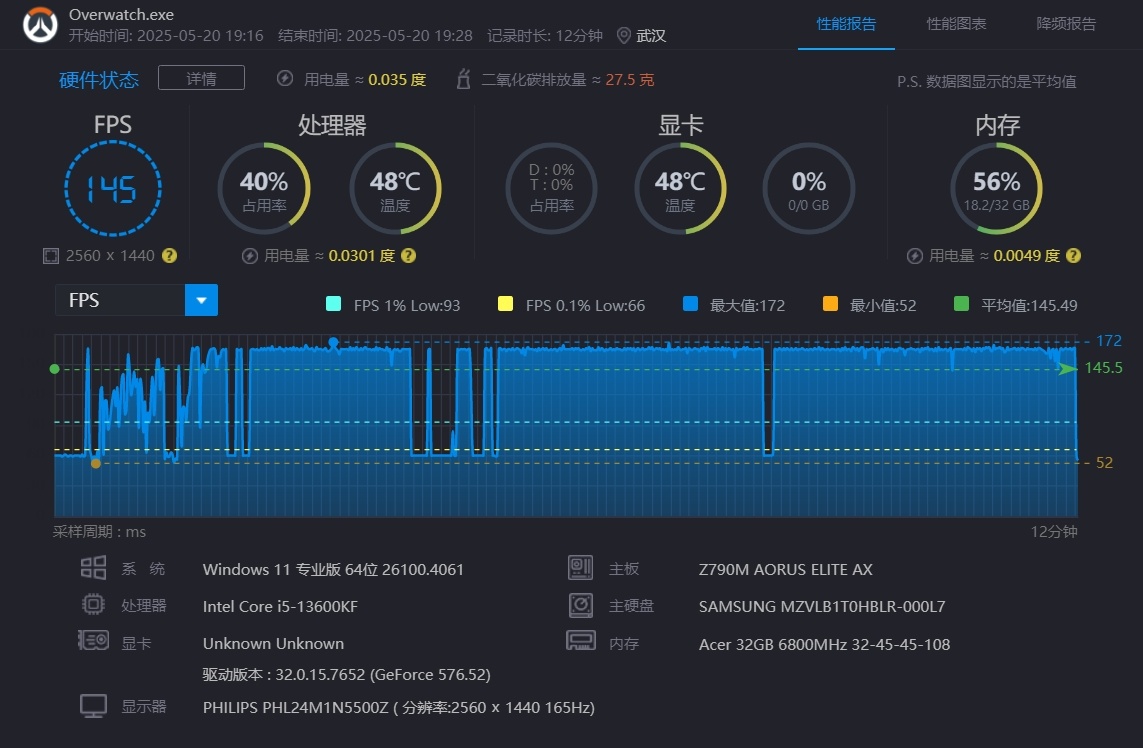
Task: Click the FPS dropdown selection box
Action: [120, 300]
